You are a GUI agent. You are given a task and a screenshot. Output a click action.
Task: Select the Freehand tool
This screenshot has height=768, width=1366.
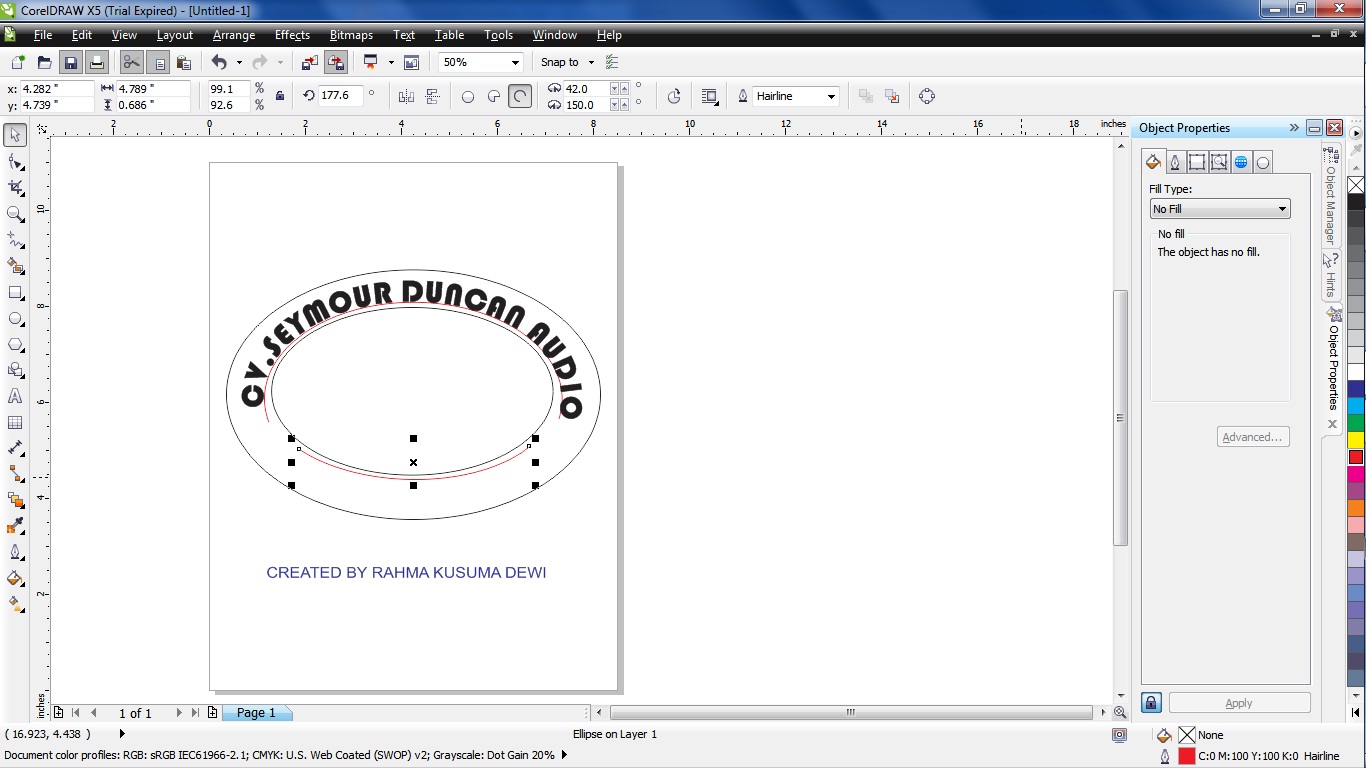[x=15, y=240]
